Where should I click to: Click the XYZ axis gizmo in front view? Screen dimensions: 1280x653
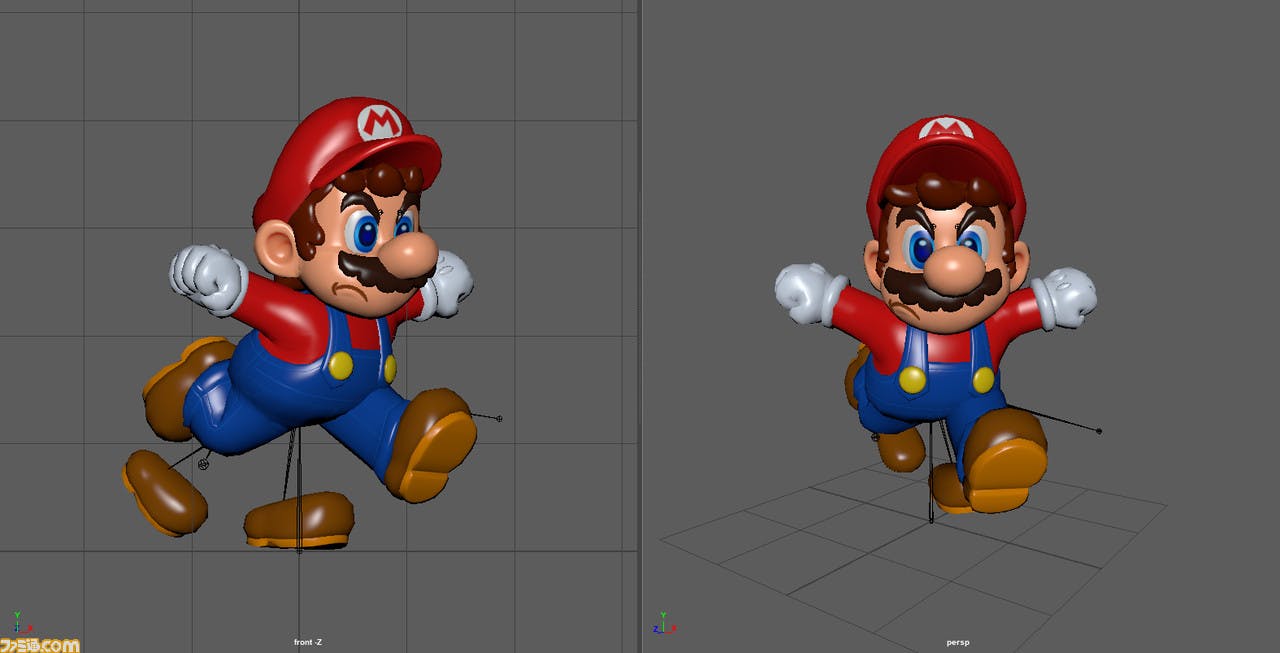pos(19,622)
